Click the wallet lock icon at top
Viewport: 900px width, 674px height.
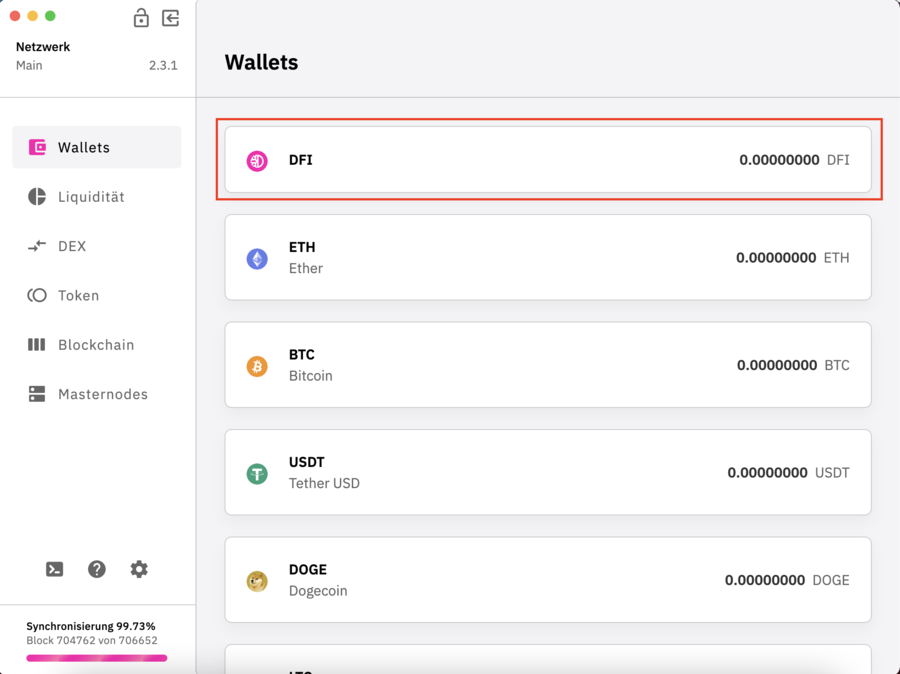(141, 18)
